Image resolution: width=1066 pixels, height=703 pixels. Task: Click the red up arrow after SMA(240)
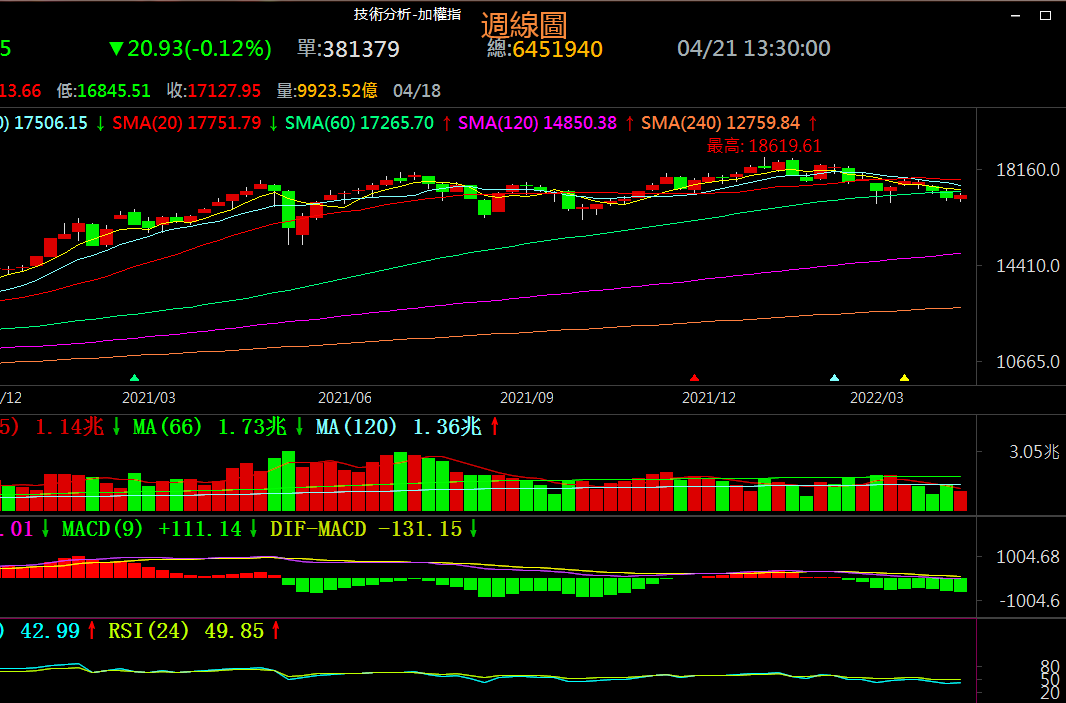pos(813,123)
